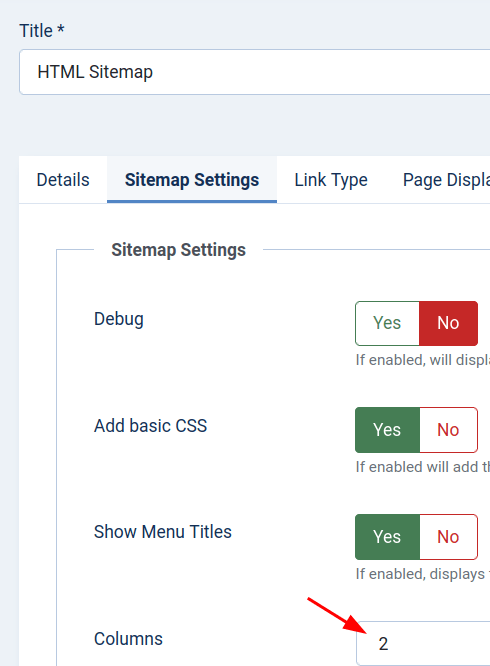Screen dimensions: 490x666
Task: Click the Show Menu Titles label
Action: 163,532
